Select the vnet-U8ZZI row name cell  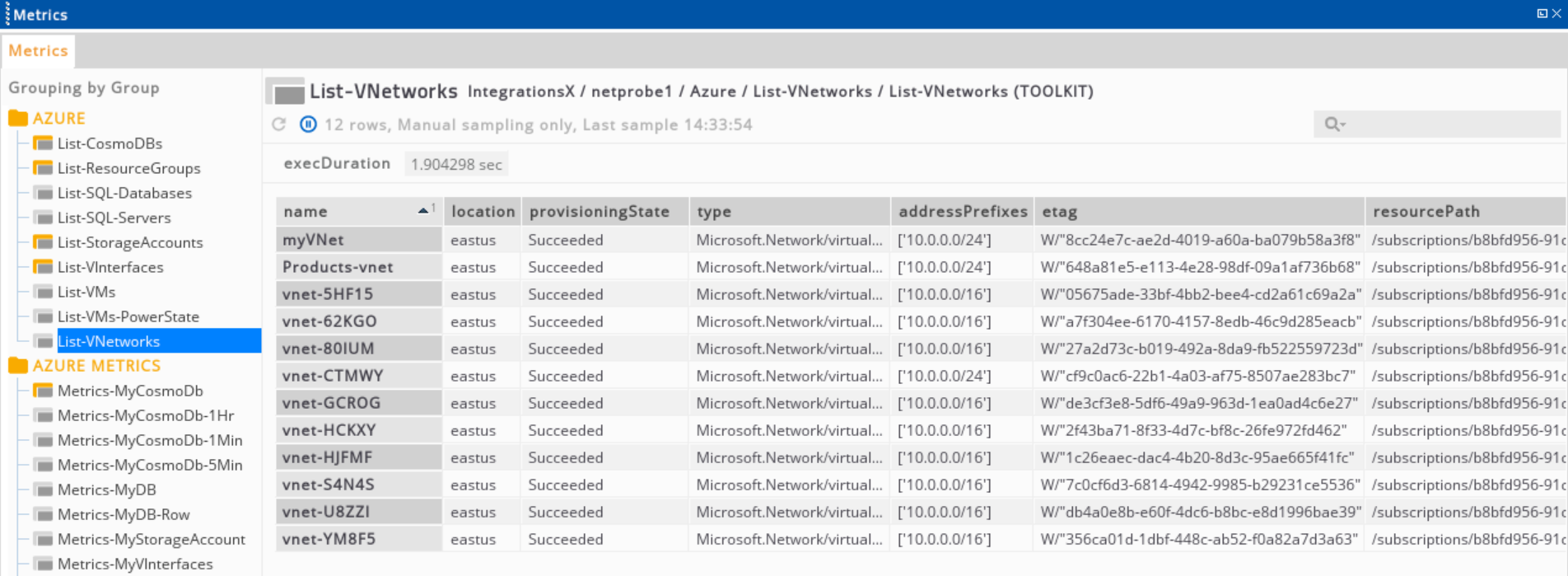pos(360,512)
